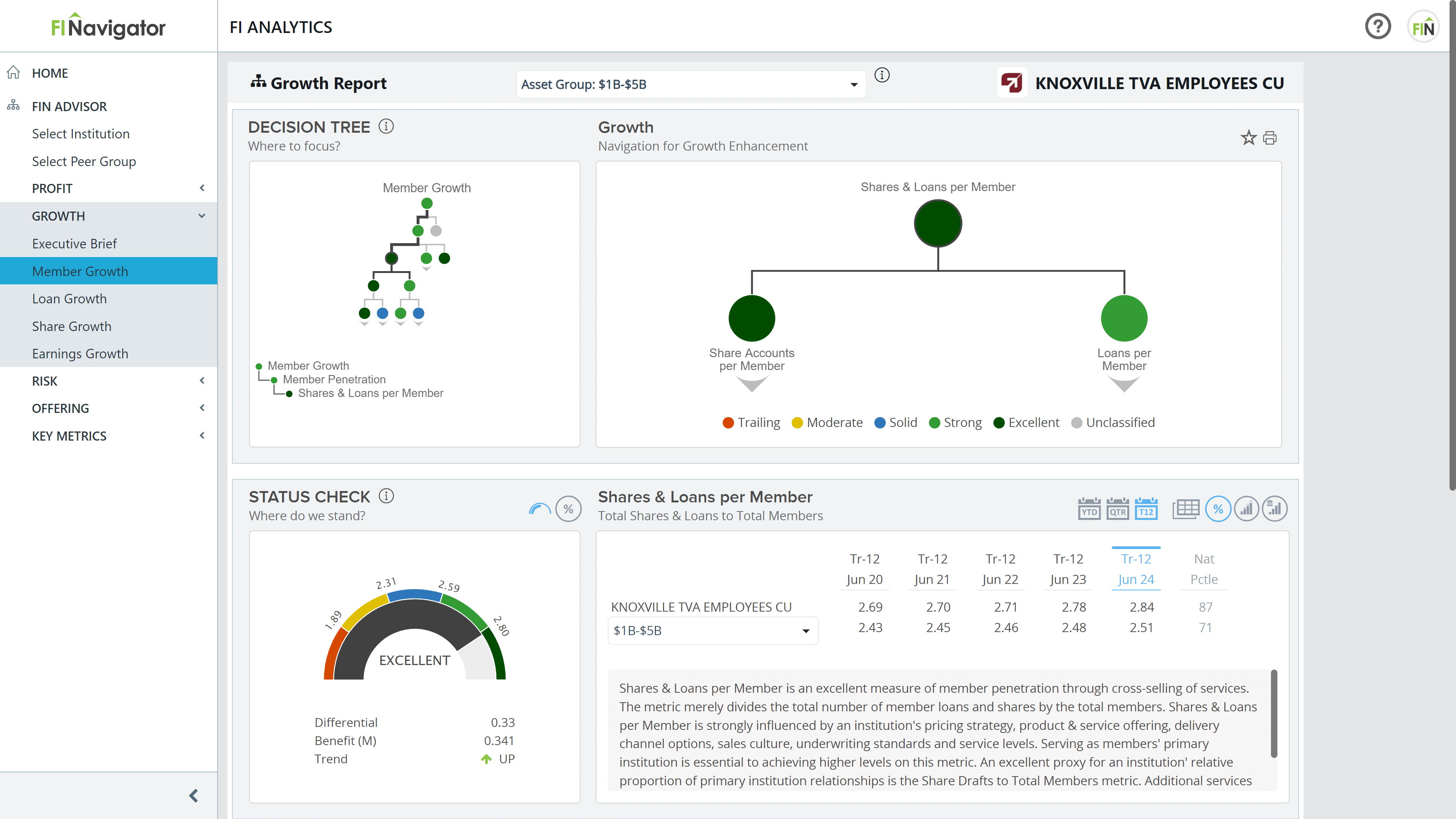
Task: Expand the KEY METRICS menu section
Action: [x=108, y=436]
